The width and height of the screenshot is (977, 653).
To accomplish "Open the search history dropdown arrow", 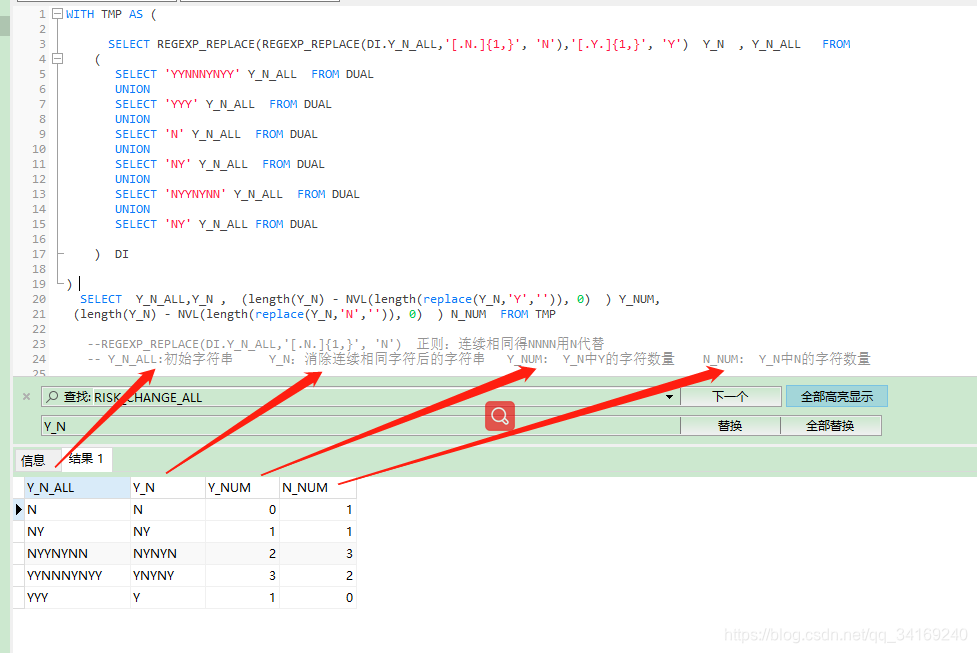I will [669, 396].
